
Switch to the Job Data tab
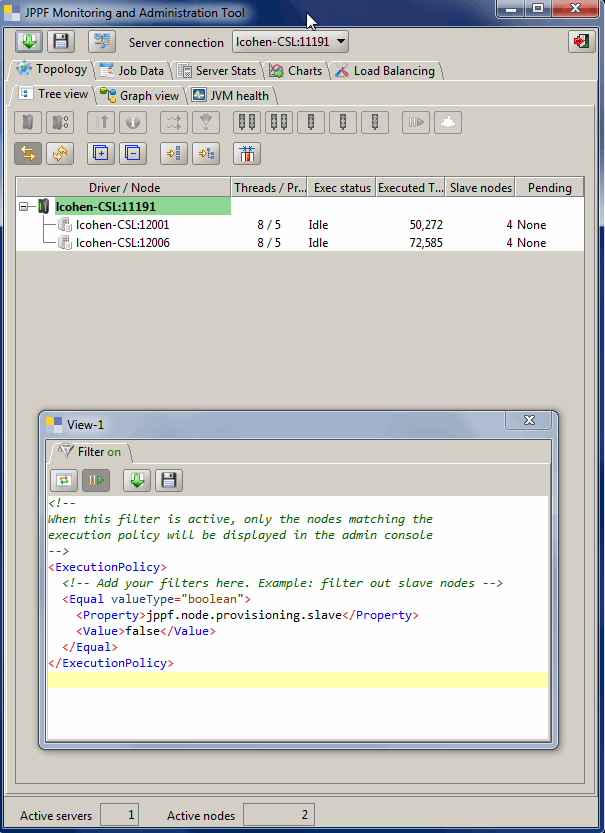pyautogui.click(x=131, y=71)
